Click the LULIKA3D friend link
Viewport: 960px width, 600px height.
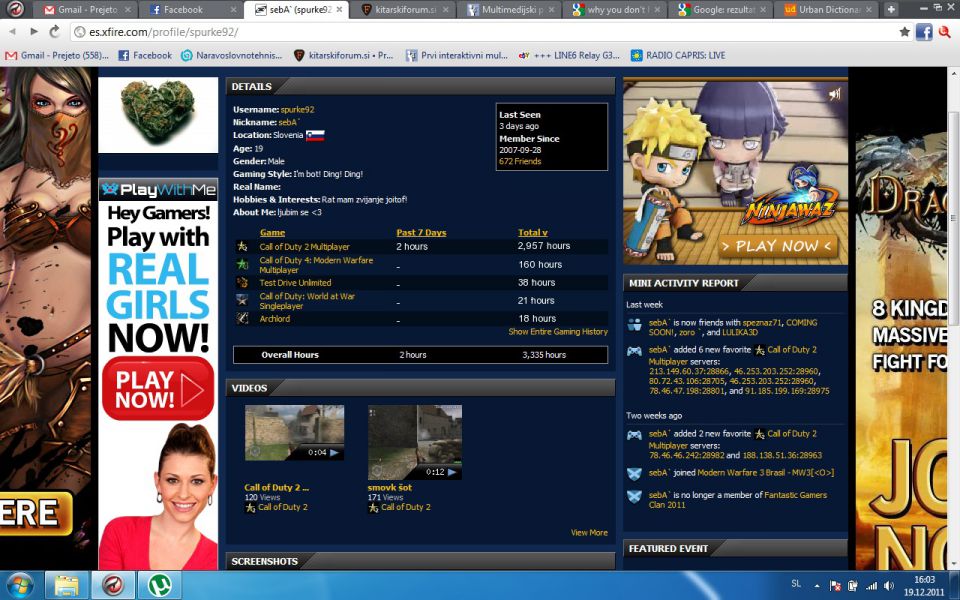(x=740, y=332)
